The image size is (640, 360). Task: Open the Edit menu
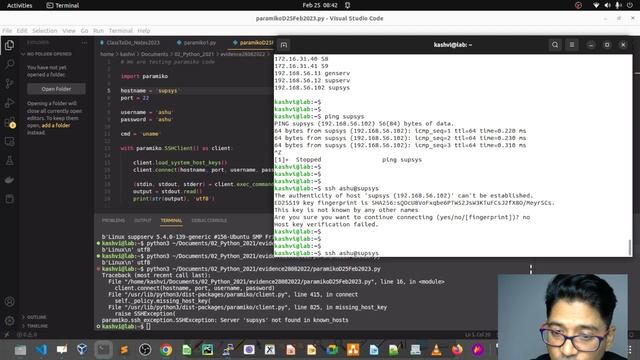pos(22,31)
